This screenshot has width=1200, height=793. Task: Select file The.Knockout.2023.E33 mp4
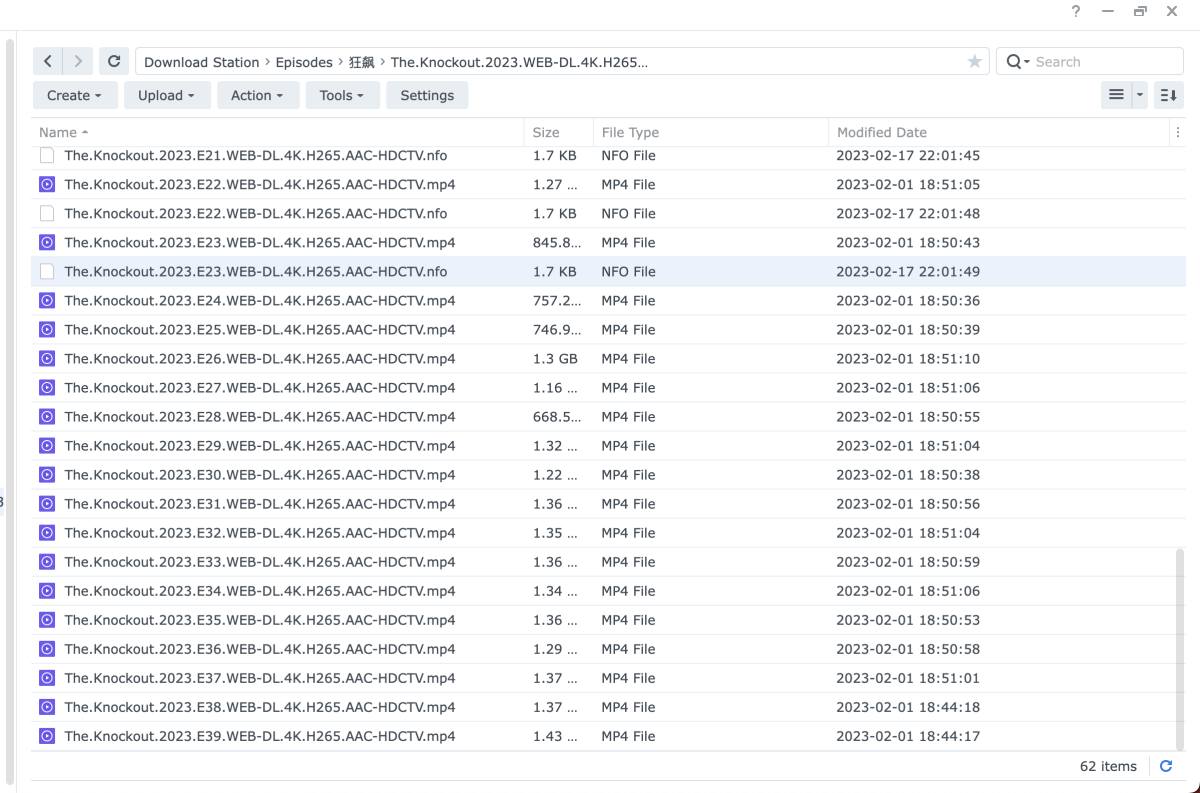click(x=609, y=561)
